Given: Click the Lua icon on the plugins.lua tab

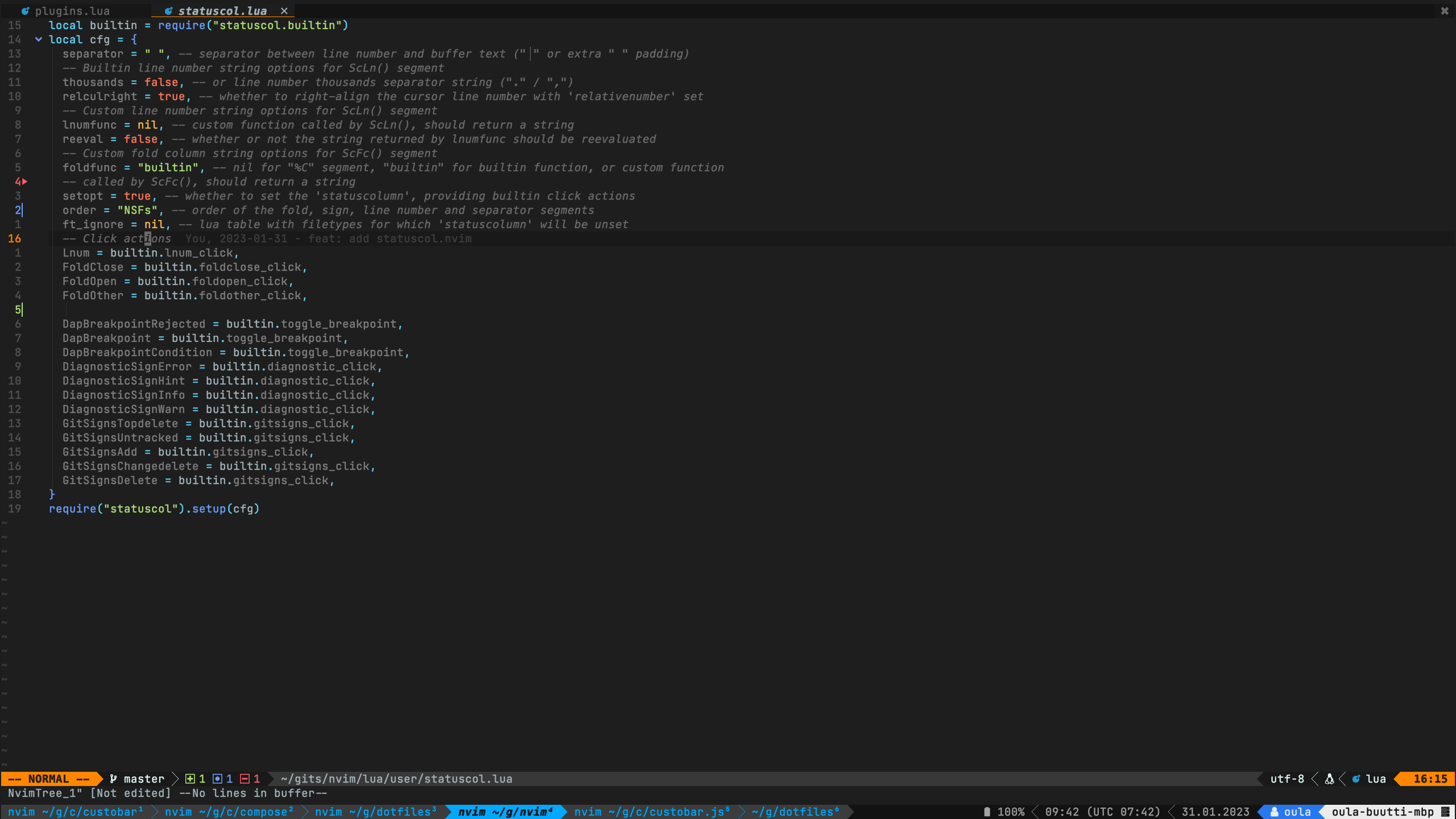Looking at the screenshot, I should (x=24, y=10).
